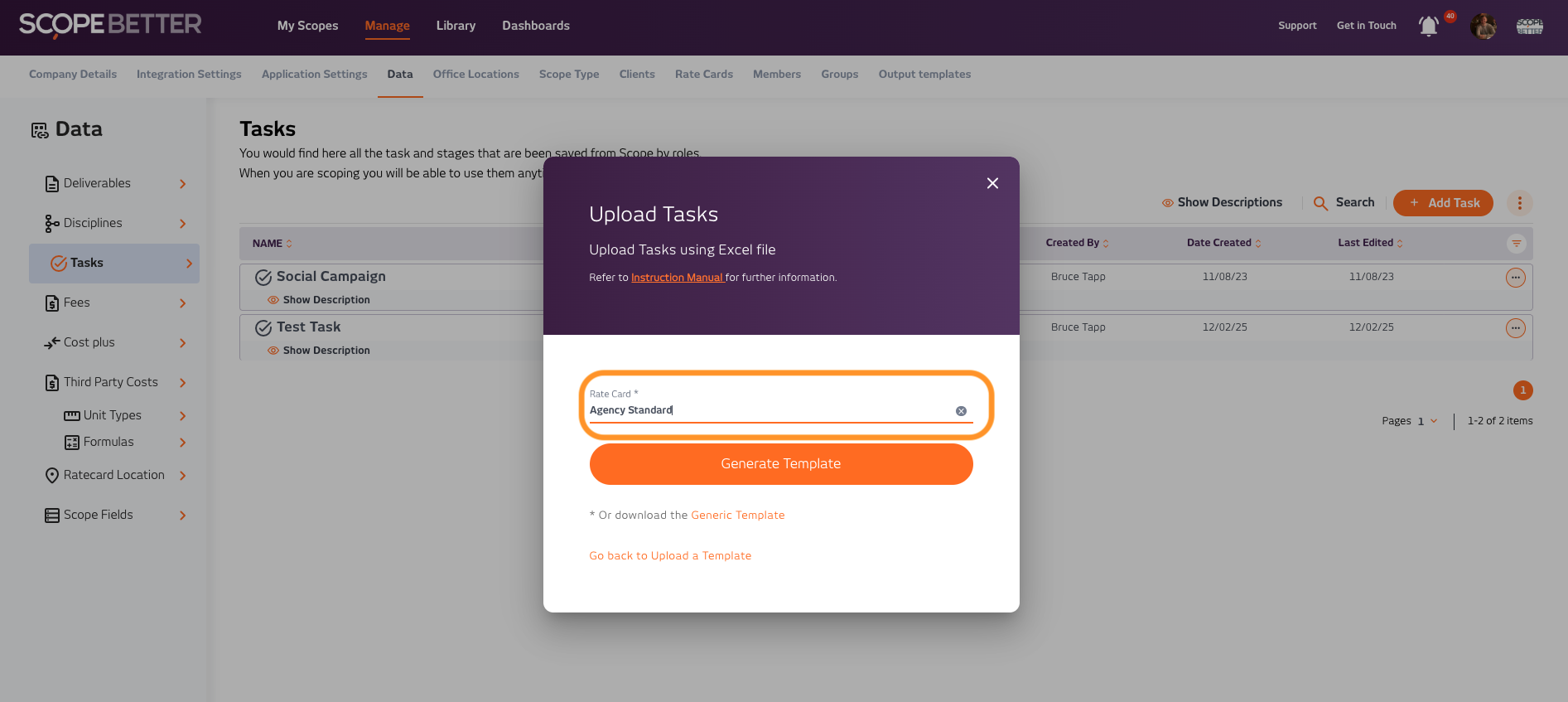Viewport: 1568px width, 702px height.
Task: Open the Instruction Manual link
Action: [677, 278]
